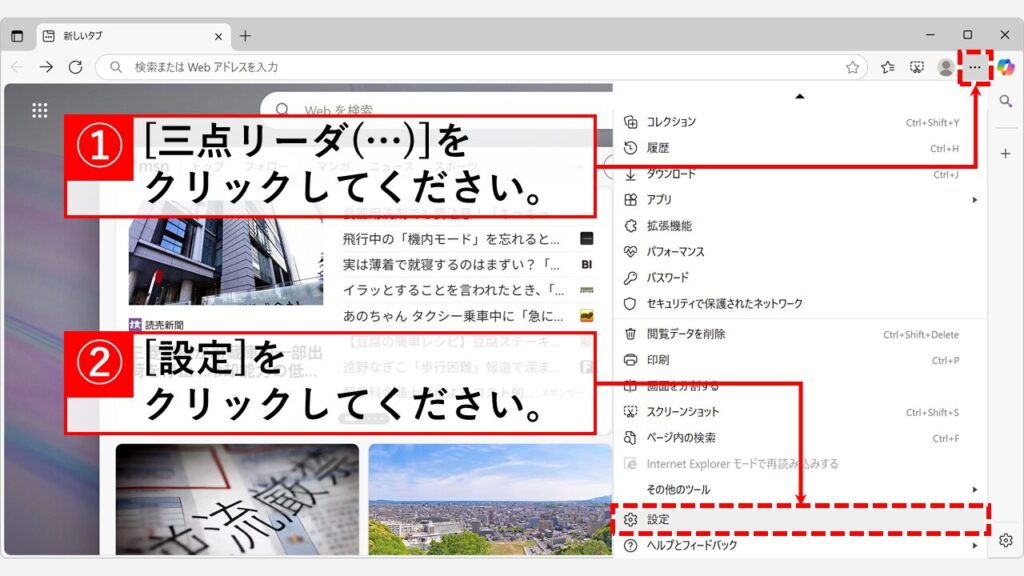Screen dimensions: 1024x576
Task: Select ページ内の検索 menu entry
Action: (801, 438)
